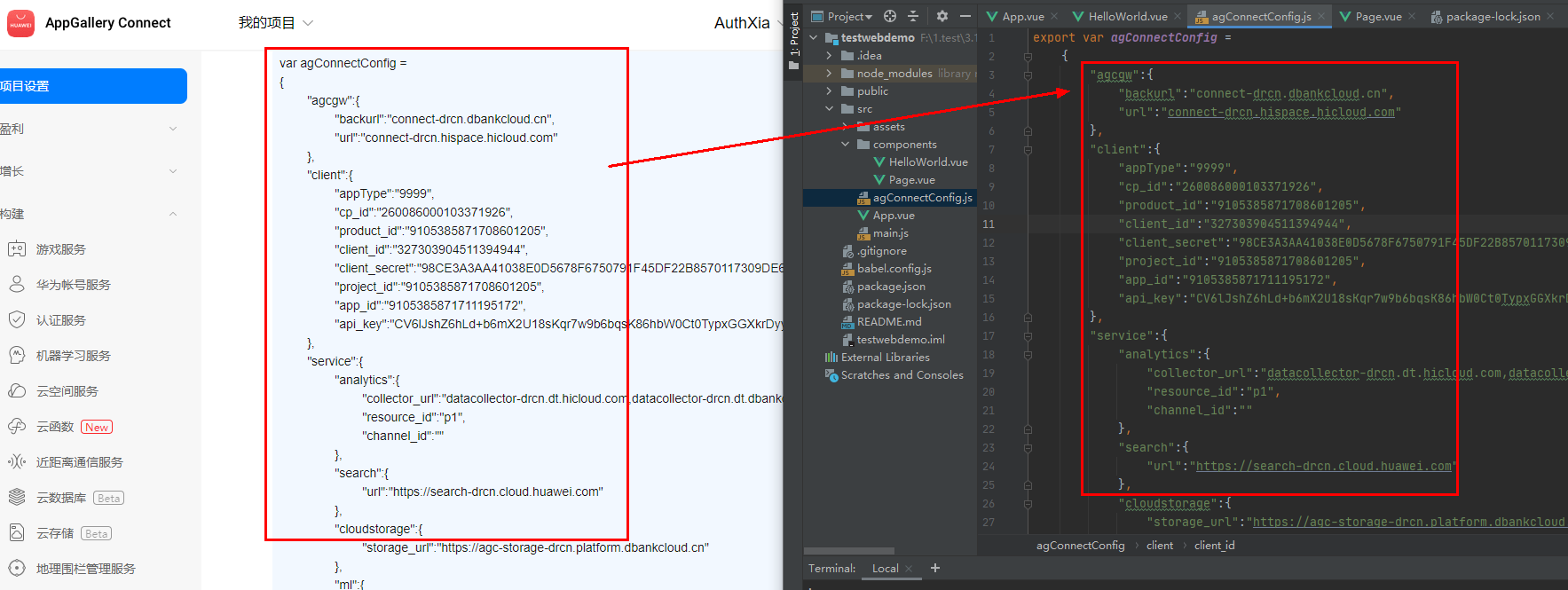Viewport: 1568px width, 590px height.
Task: Expand the 盈利 sidebar section
Action: click(173, 129)
